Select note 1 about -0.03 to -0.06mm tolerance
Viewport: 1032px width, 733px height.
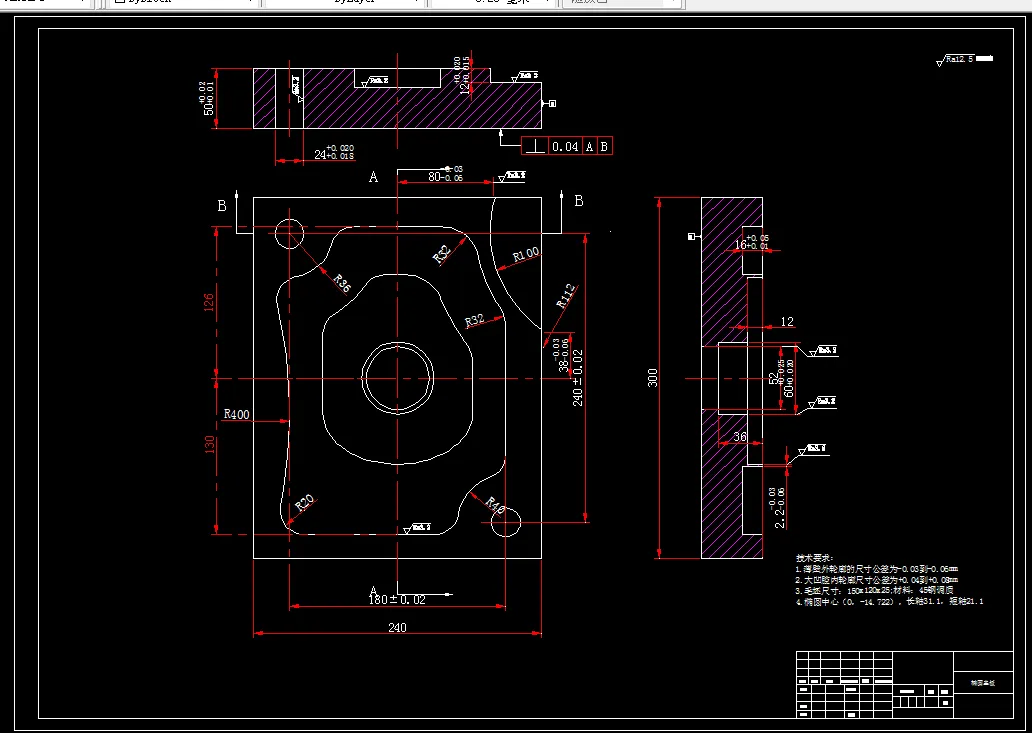[x=877, y=569]
